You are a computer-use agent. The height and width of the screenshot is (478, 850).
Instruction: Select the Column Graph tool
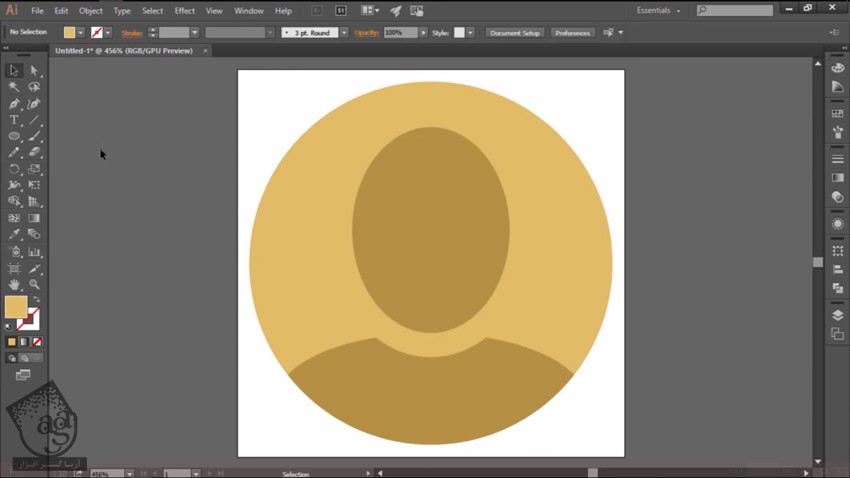click(34, 251)
